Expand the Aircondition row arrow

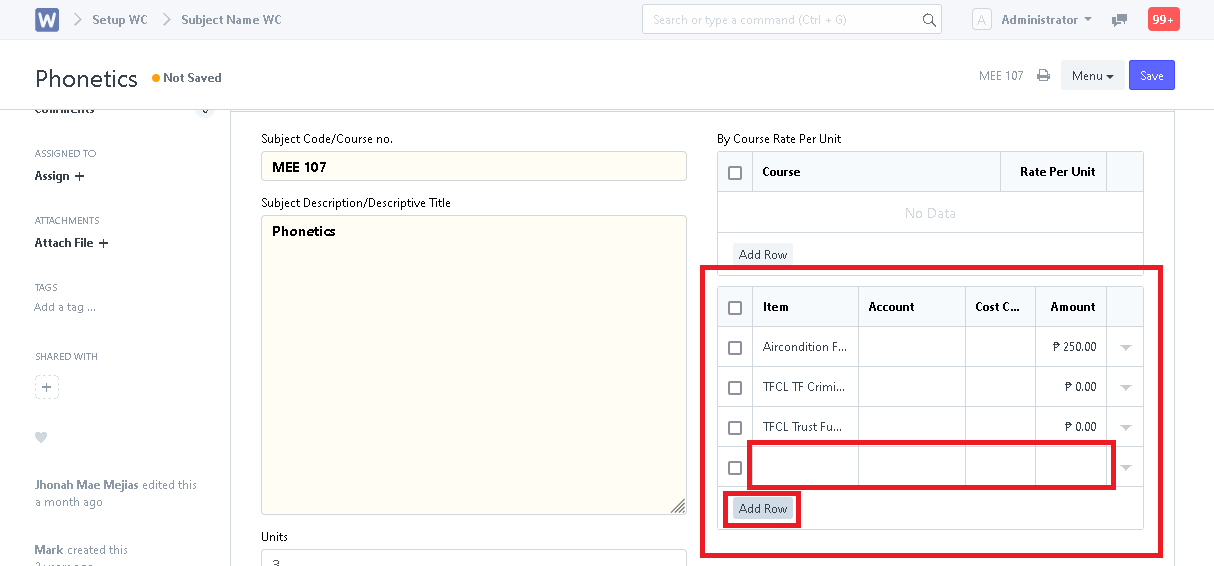tap(1126, 348)
